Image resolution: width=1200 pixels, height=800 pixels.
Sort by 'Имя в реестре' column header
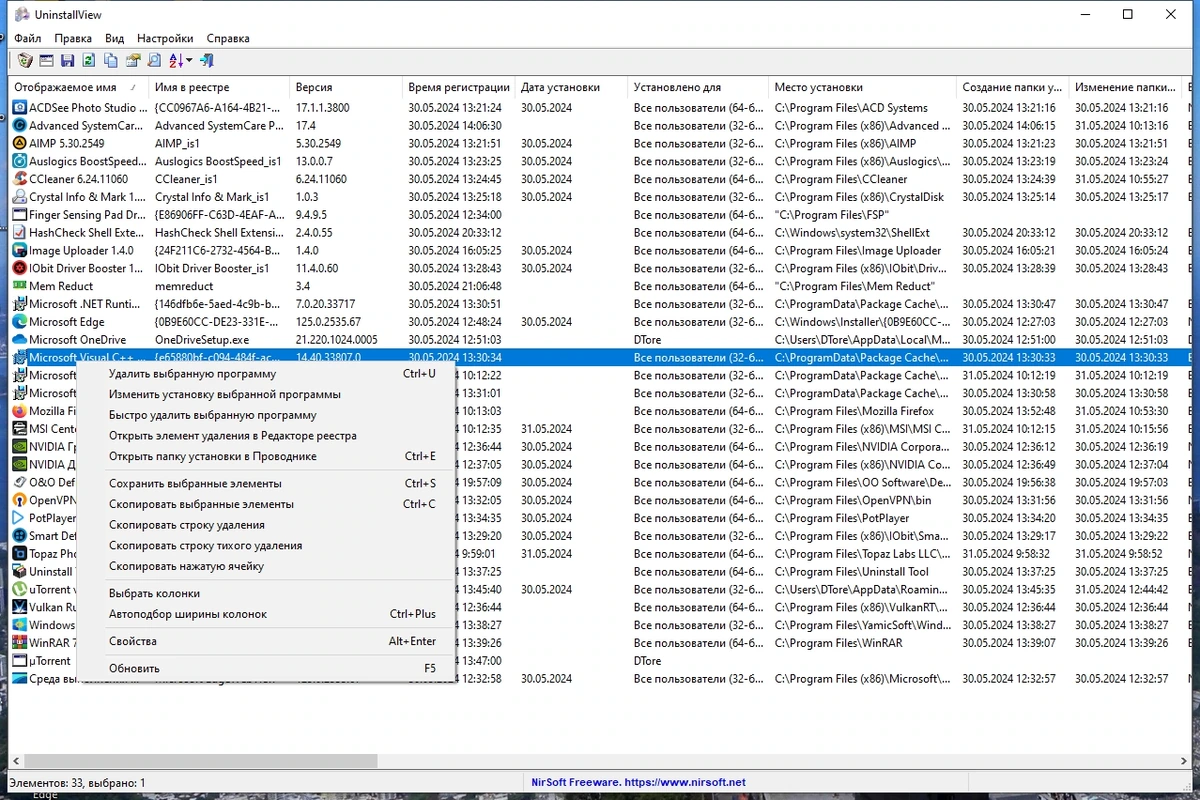pos(219,87)
